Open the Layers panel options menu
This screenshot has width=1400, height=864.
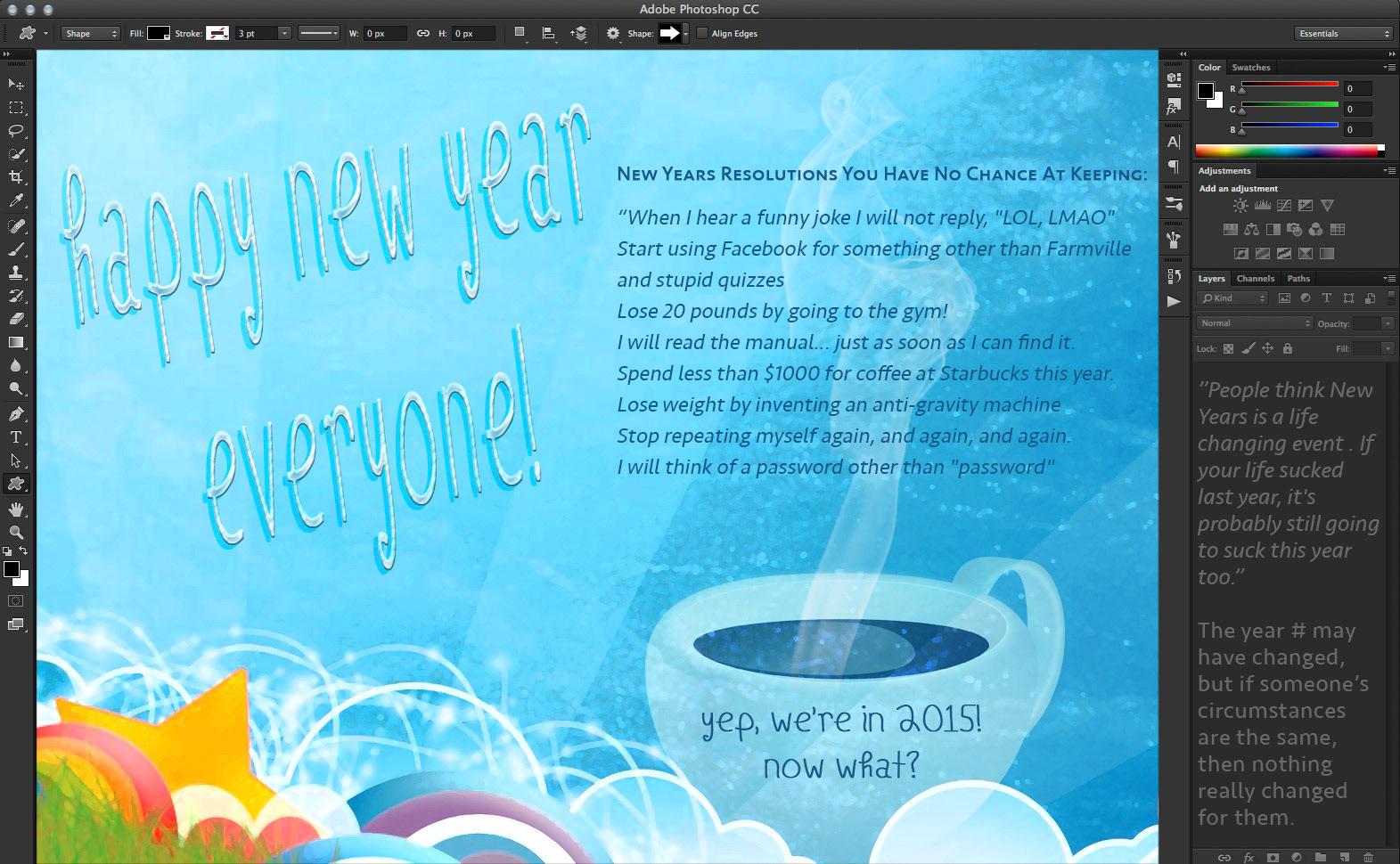[x=1389, y=279]
